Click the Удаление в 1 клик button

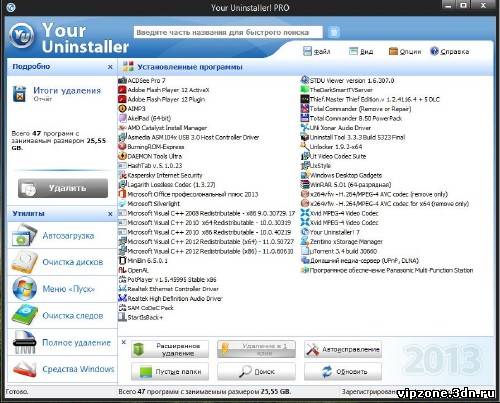point(256,349)
